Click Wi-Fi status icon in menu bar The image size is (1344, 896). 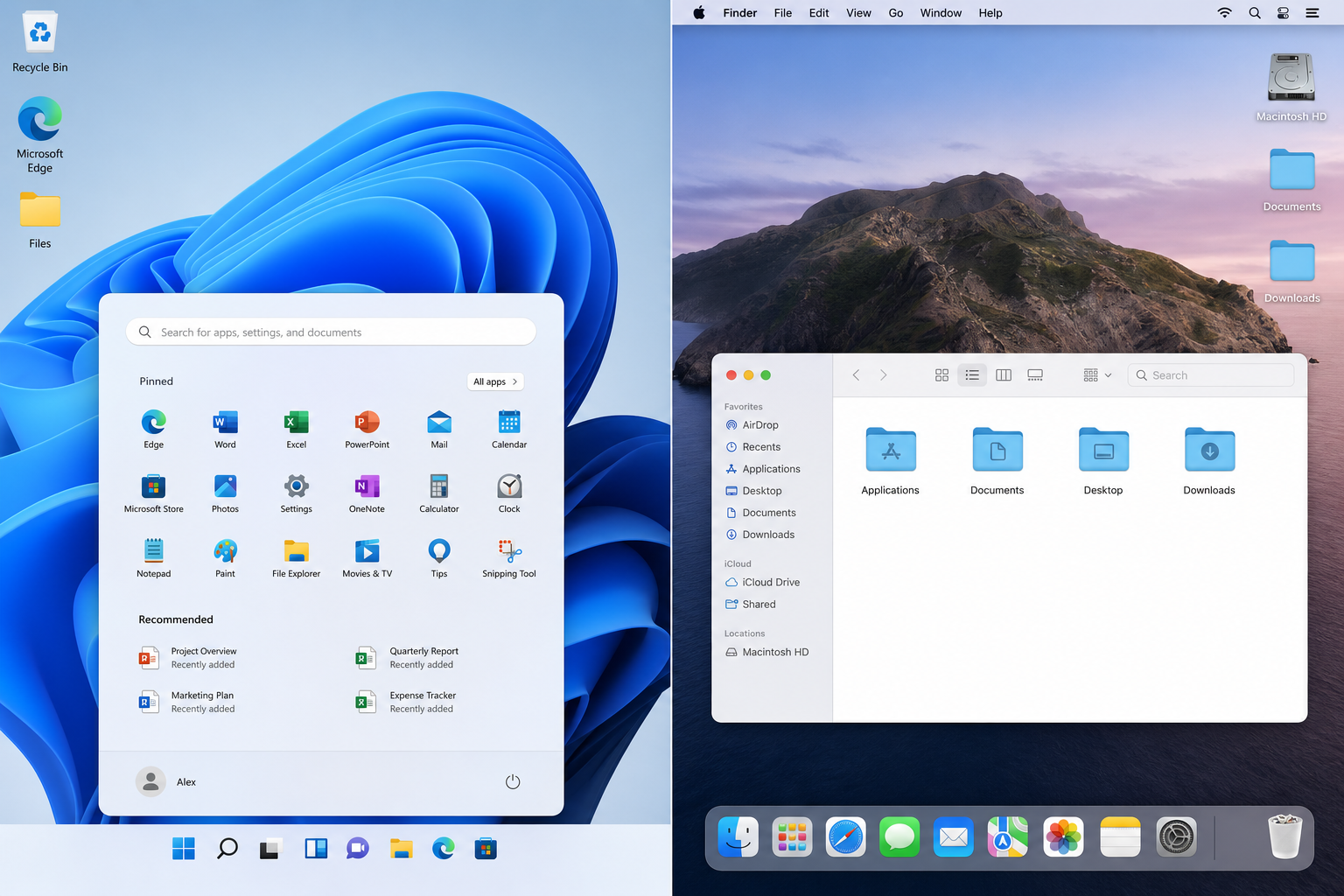click(1225, 13)
